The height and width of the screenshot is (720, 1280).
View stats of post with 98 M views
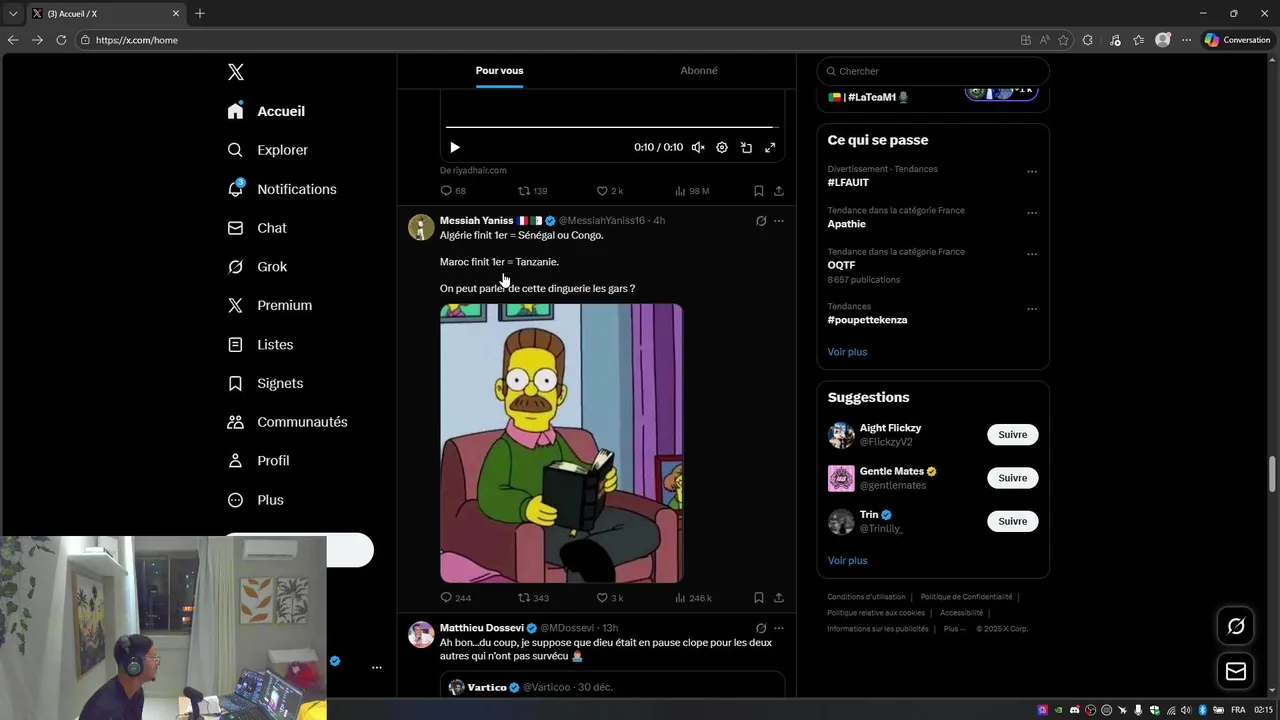692,191
